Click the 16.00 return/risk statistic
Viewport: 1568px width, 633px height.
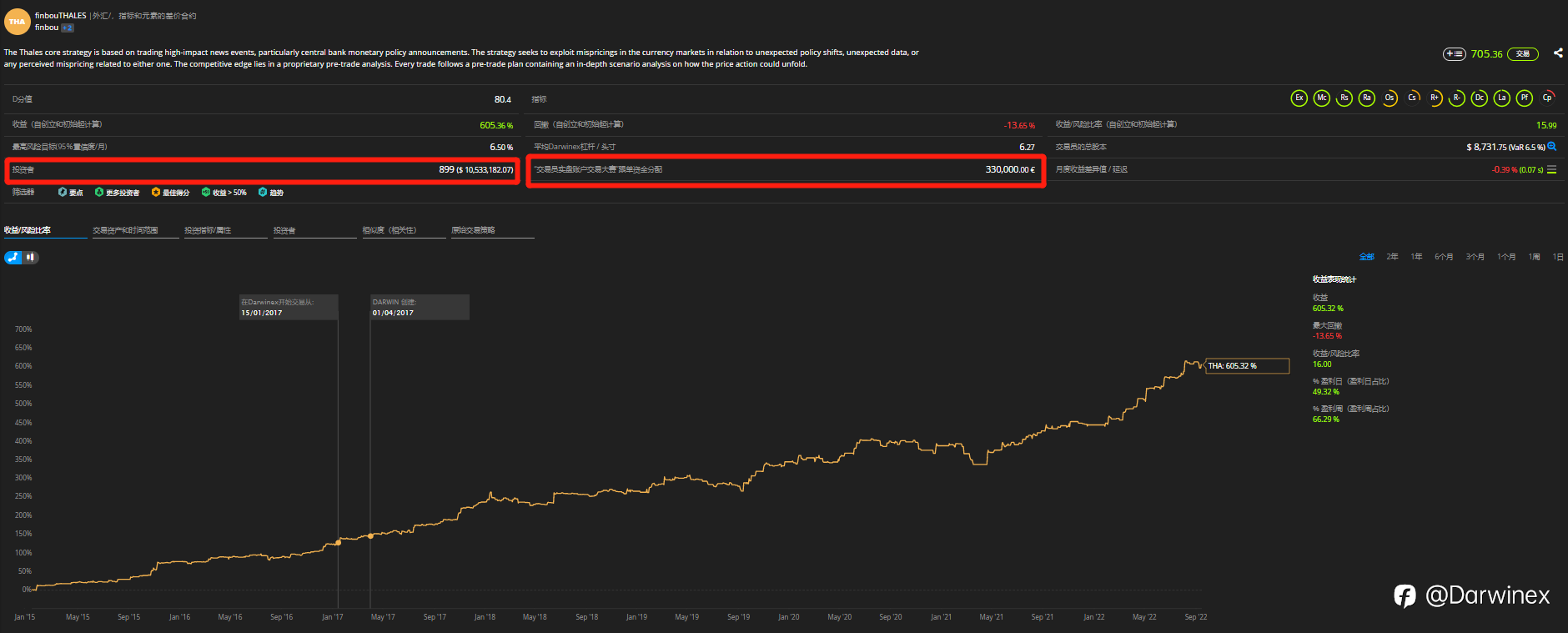[x=1322, y=364]
